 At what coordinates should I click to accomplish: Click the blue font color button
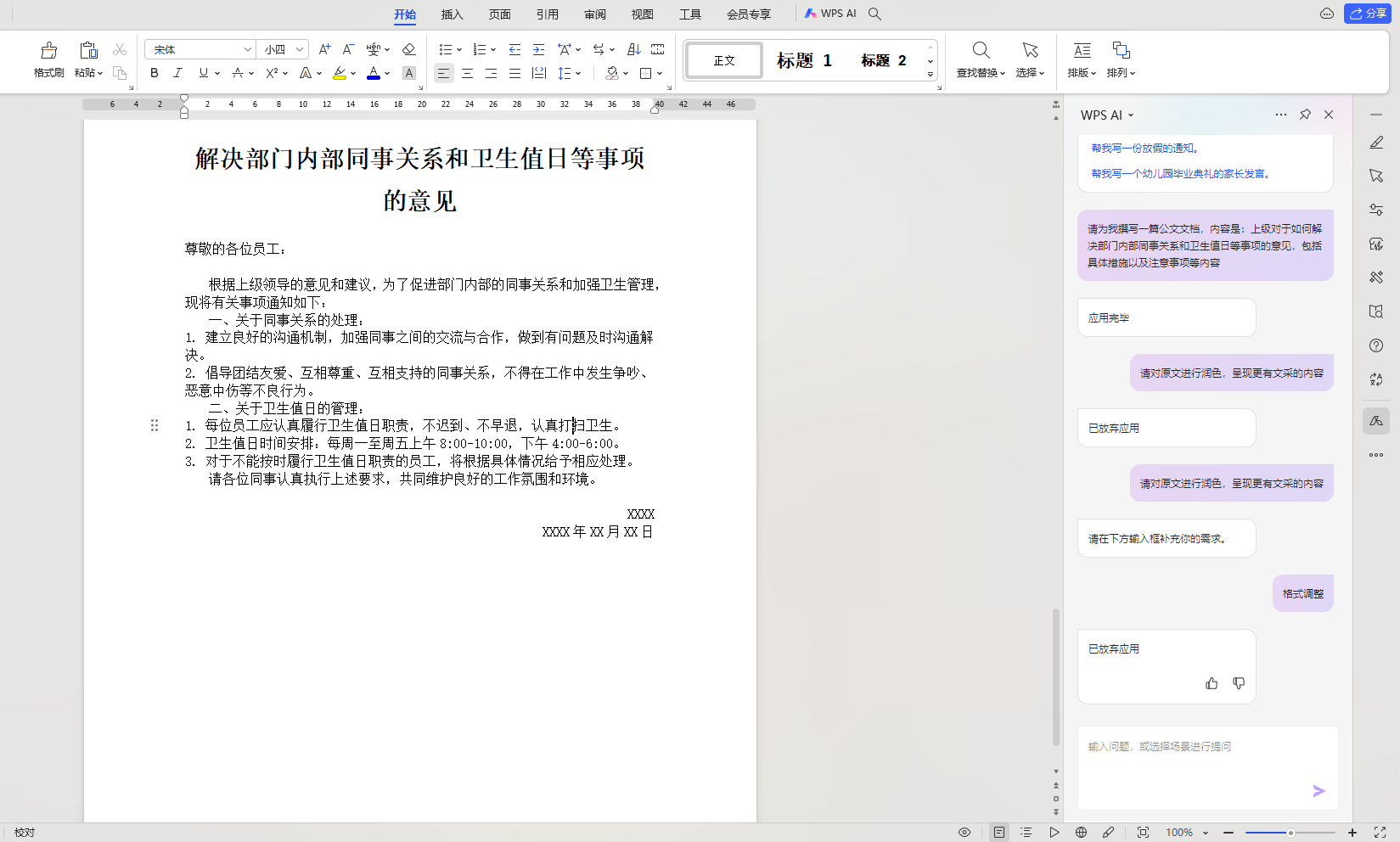[x=373, y=73]
